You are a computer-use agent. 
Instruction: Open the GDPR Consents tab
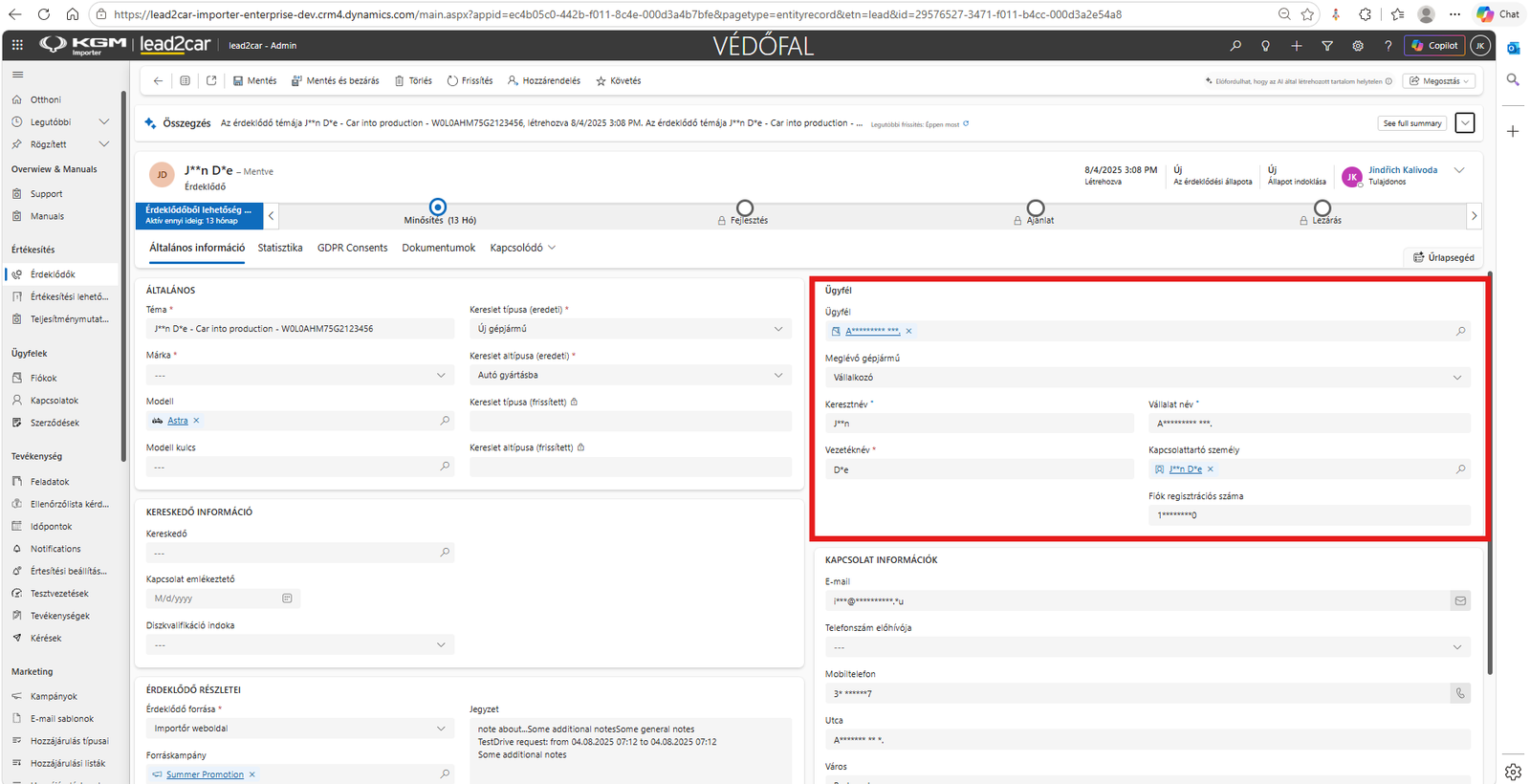coord(353,248)
